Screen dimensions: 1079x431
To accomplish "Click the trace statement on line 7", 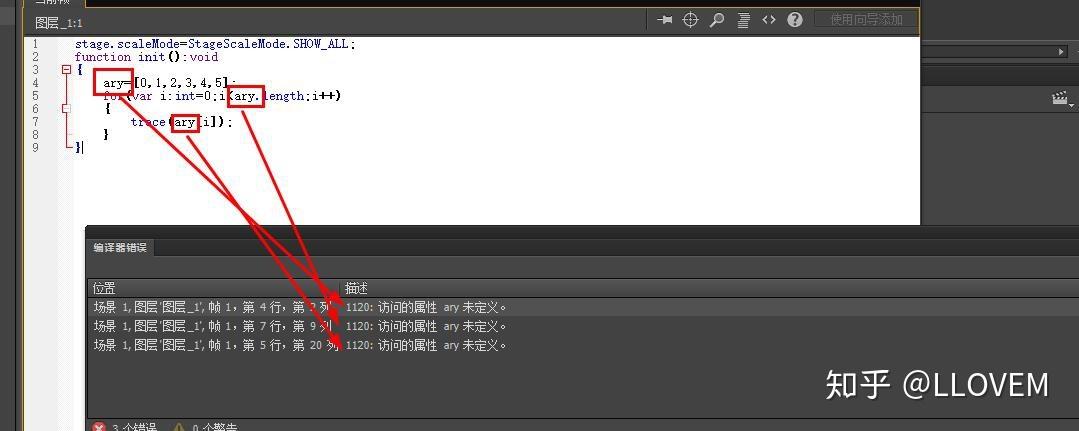I will coord(182,122).
